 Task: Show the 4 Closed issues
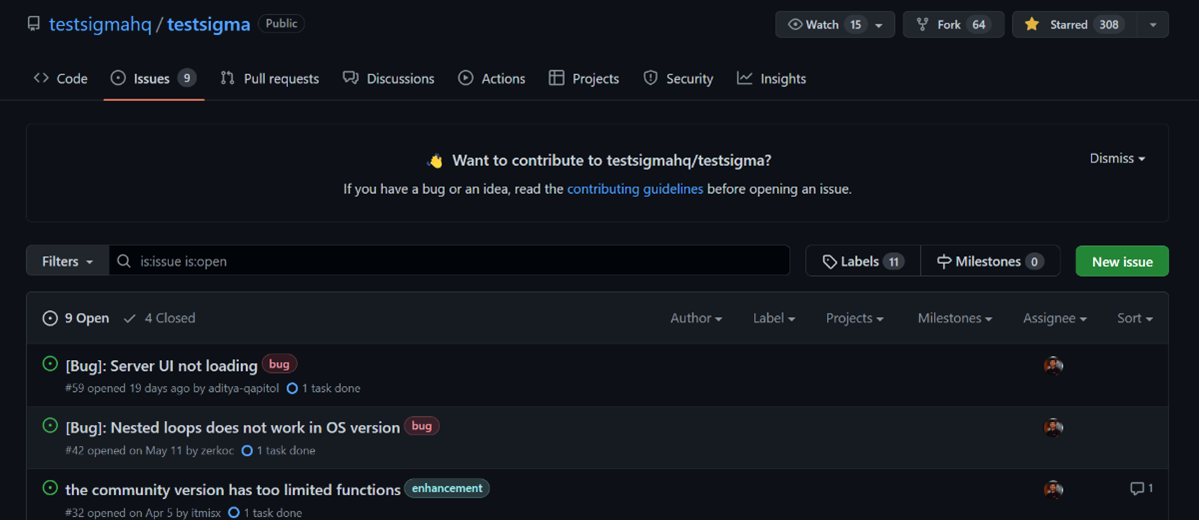tap(160, 318)
